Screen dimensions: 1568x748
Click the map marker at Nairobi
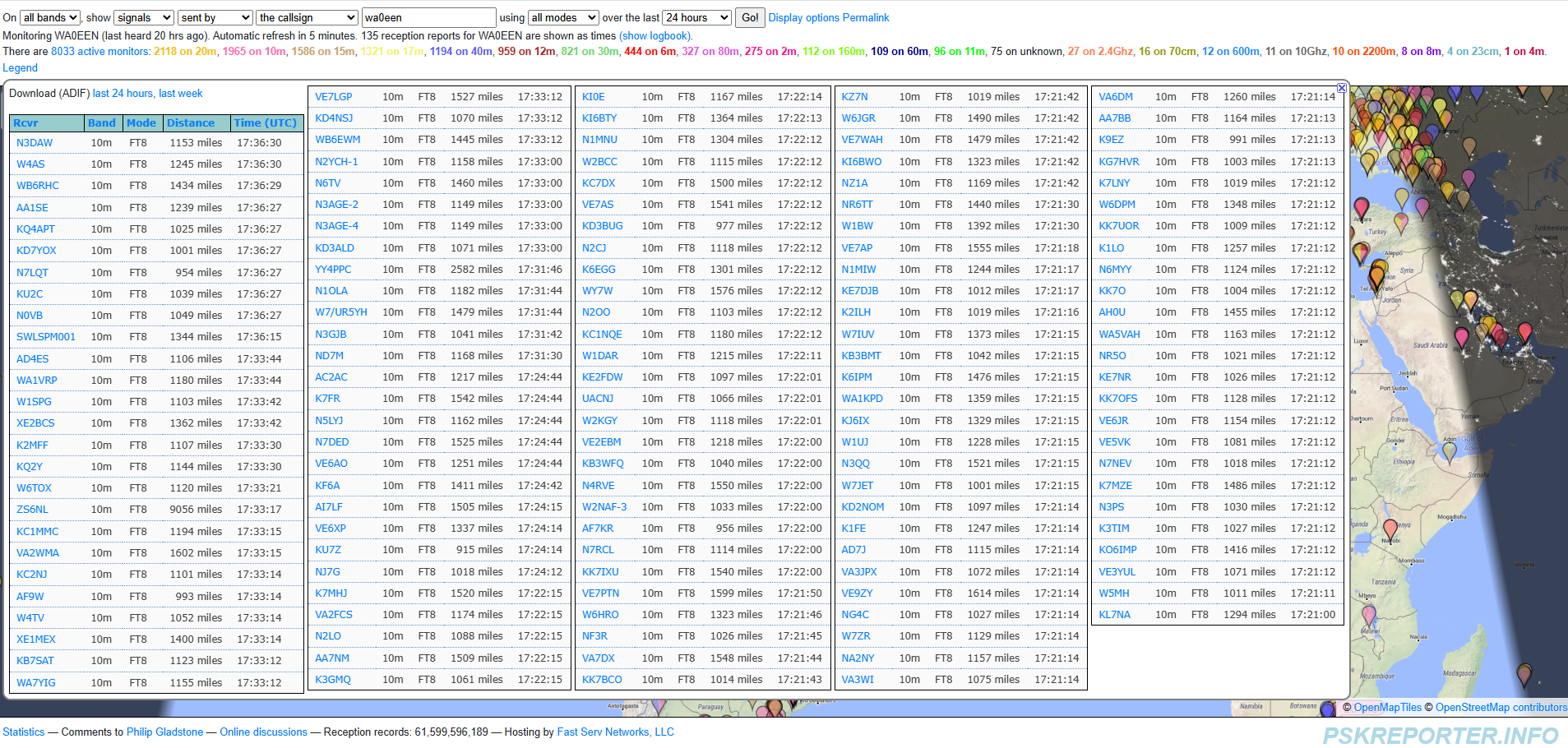[1390, 529]
